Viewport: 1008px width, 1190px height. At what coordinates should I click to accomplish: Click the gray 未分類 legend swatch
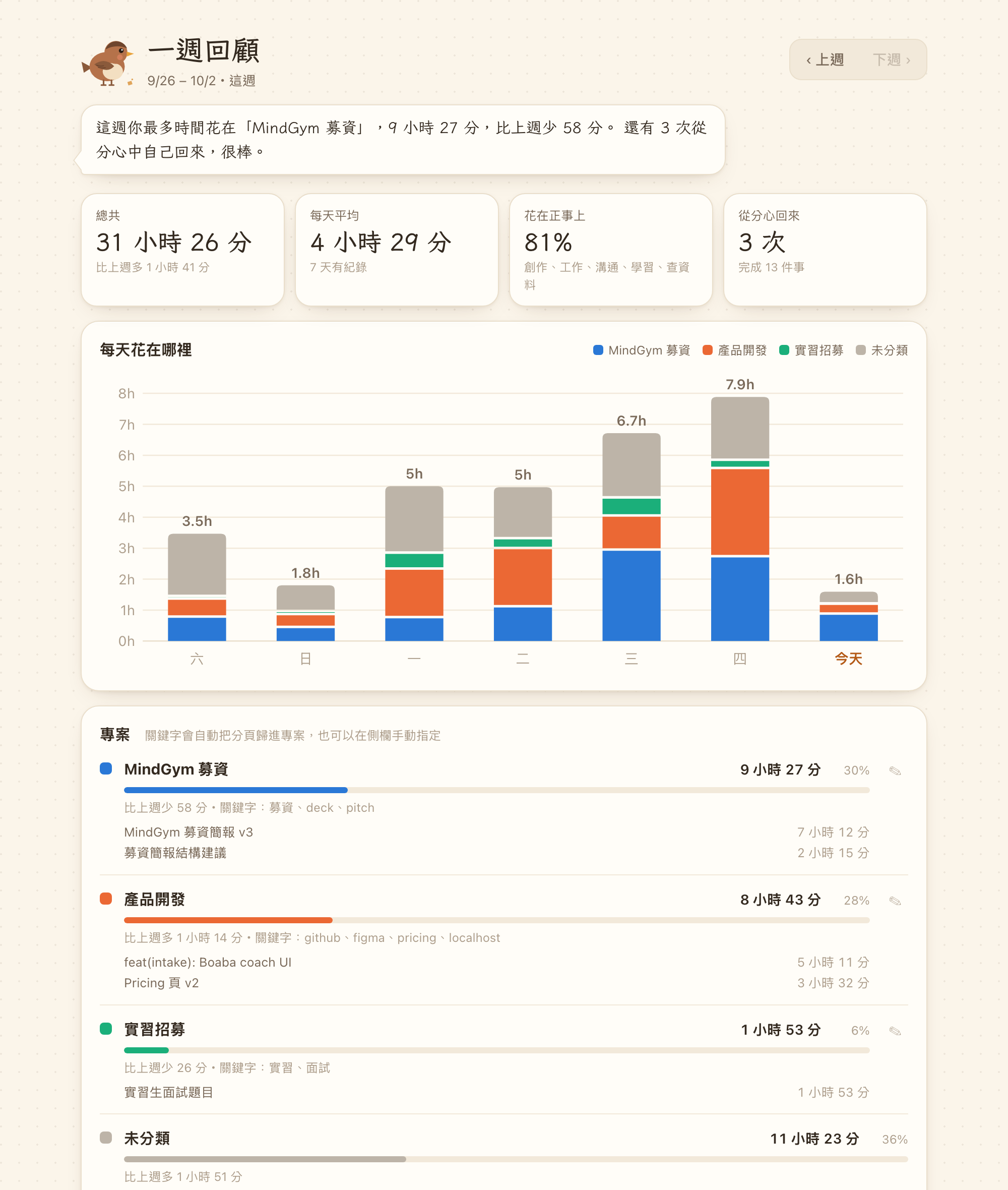pyautogui.click(x=860, y=350)
